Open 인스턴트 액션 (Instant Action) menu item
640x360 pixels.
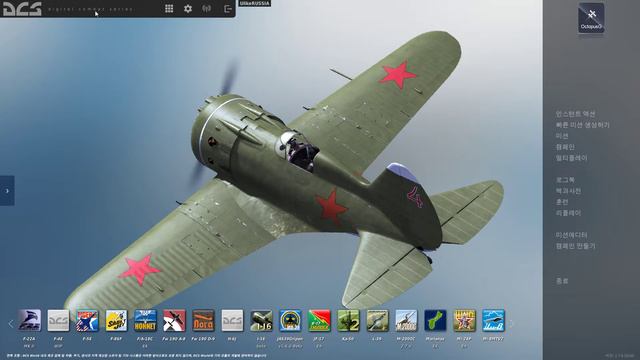[x=575, y=114]
